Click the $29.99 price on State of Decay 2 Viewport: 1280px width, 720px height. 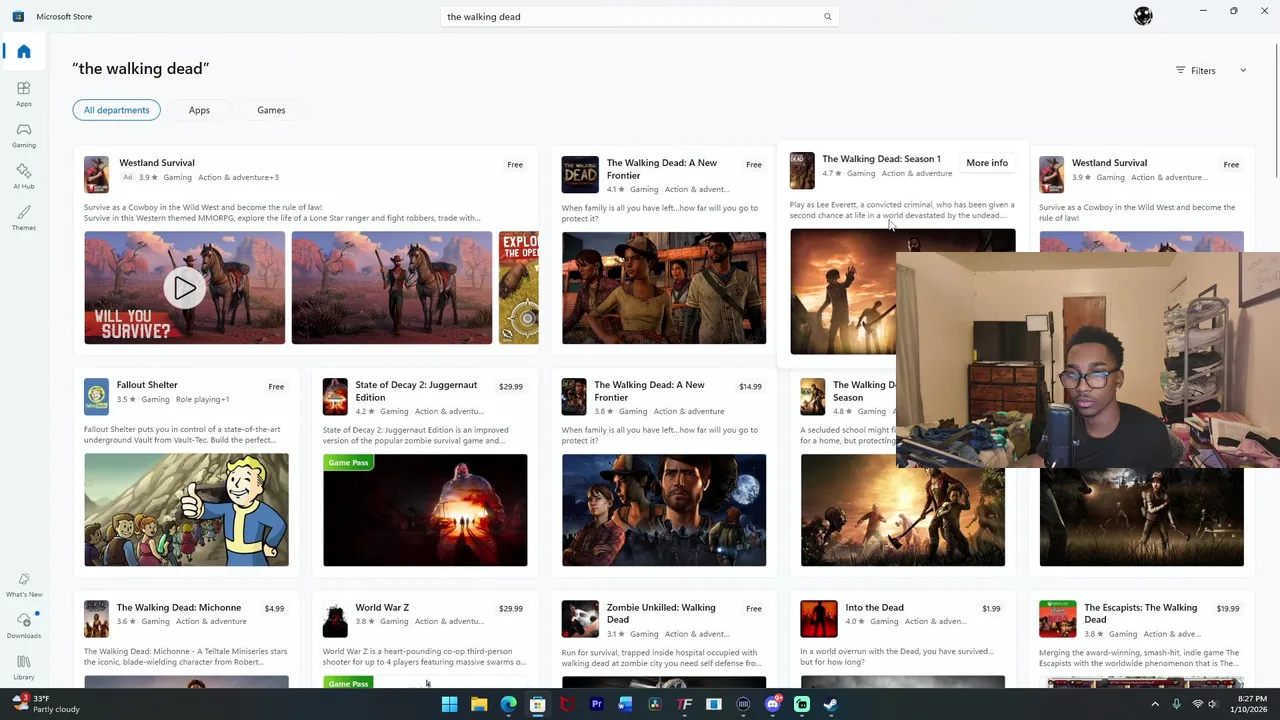pyautogui.click(x=511, y=386)
